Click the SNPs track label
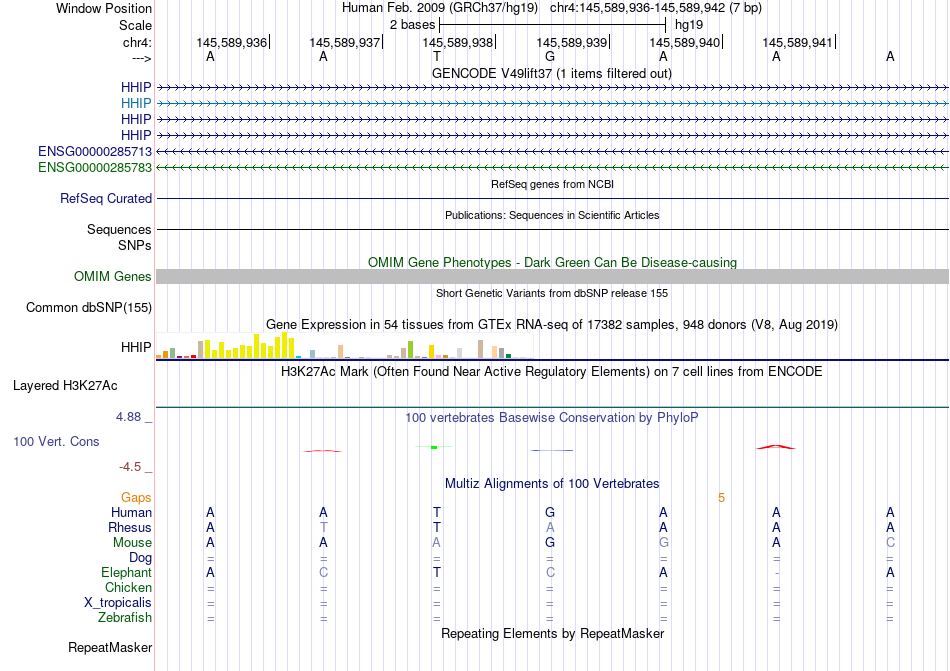Image resolution: width=950 pixels, height=671 pixels. pos(135,245)
